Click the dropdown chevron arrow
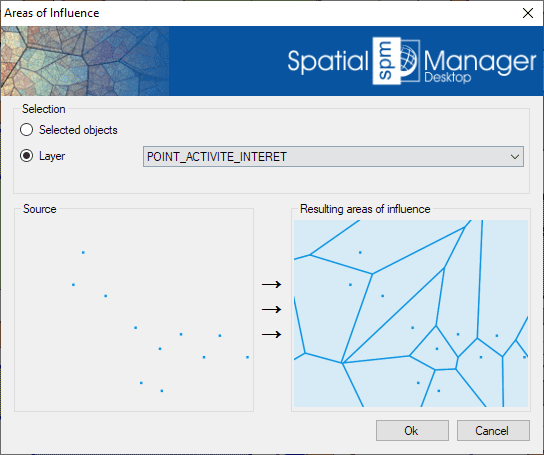This screenshot has height=455, width=544. [515, 157]
